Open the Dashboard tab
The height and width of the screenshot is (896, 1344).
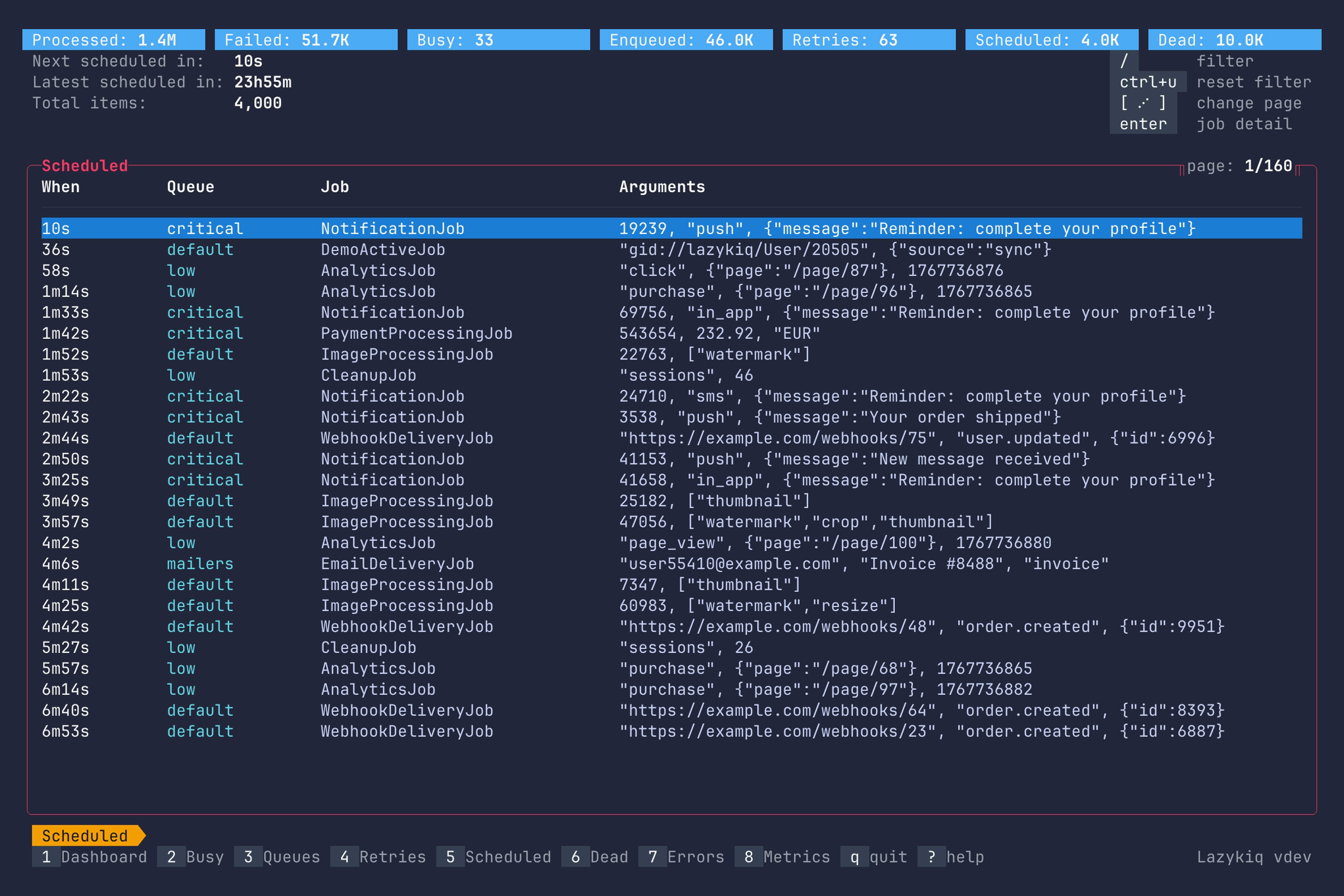click(90, 857)
